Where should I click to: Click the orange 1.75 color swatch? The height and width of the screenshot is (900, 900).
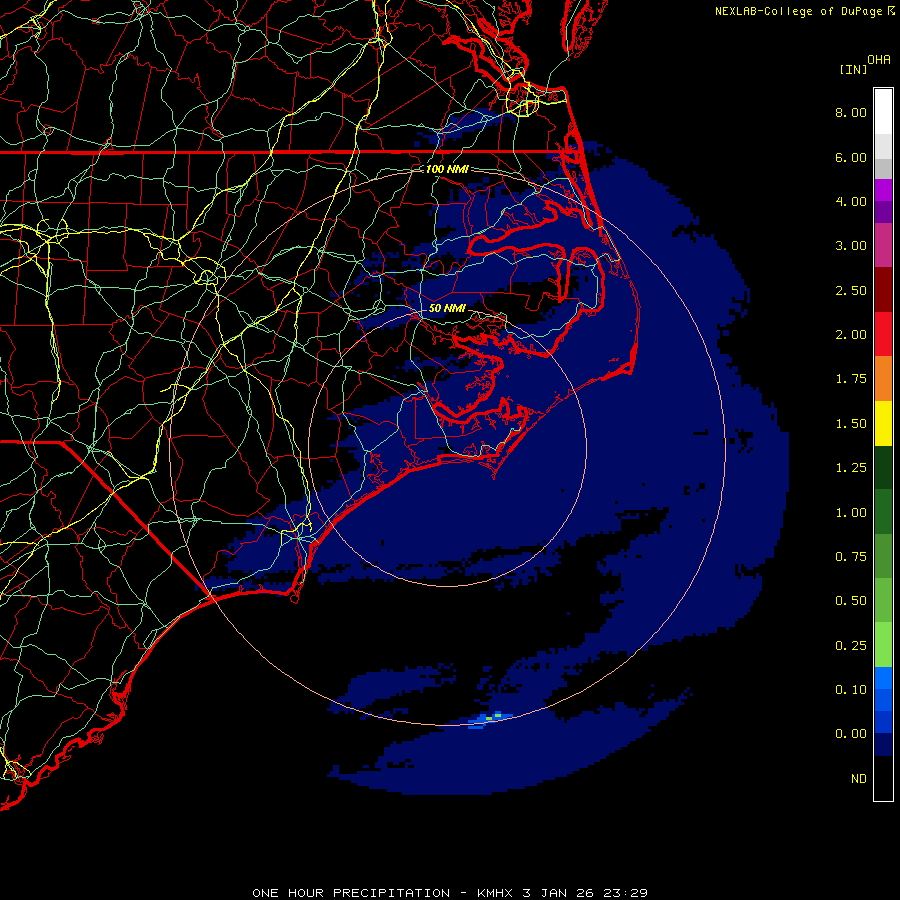[883, 379]
